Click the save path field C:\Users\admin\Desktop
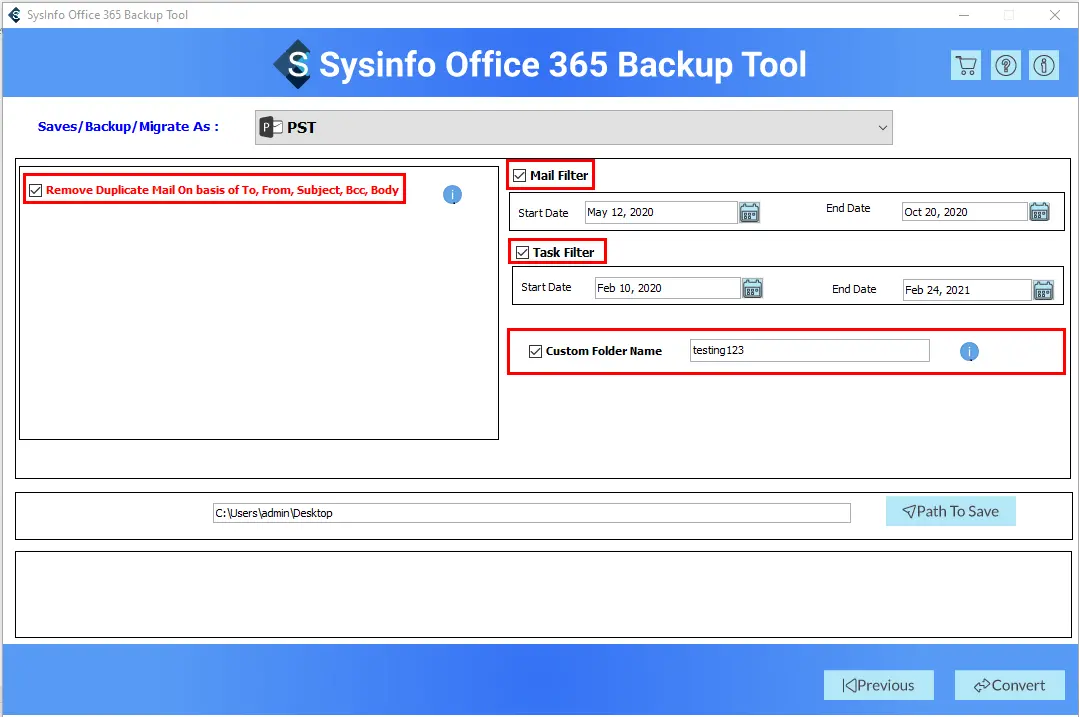 (x=531, y=513)
